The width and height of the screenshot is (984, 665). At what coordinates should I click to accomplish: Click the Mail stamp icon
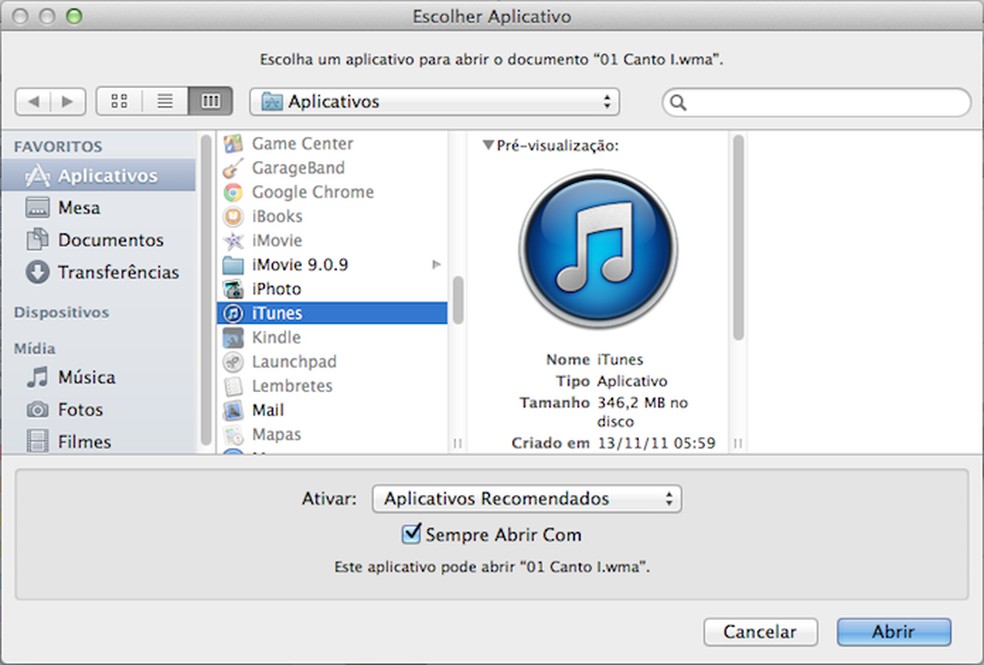pos(233,410)
